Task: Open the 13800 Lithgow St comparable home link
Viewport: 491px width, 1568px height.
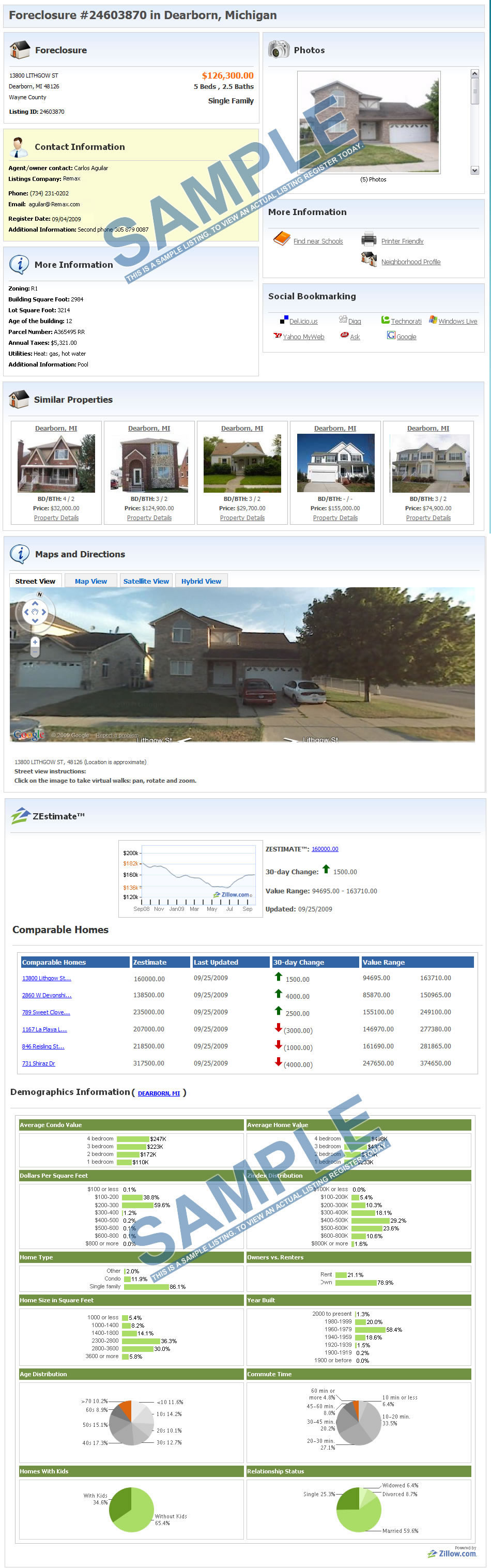Action: (47, 978)
